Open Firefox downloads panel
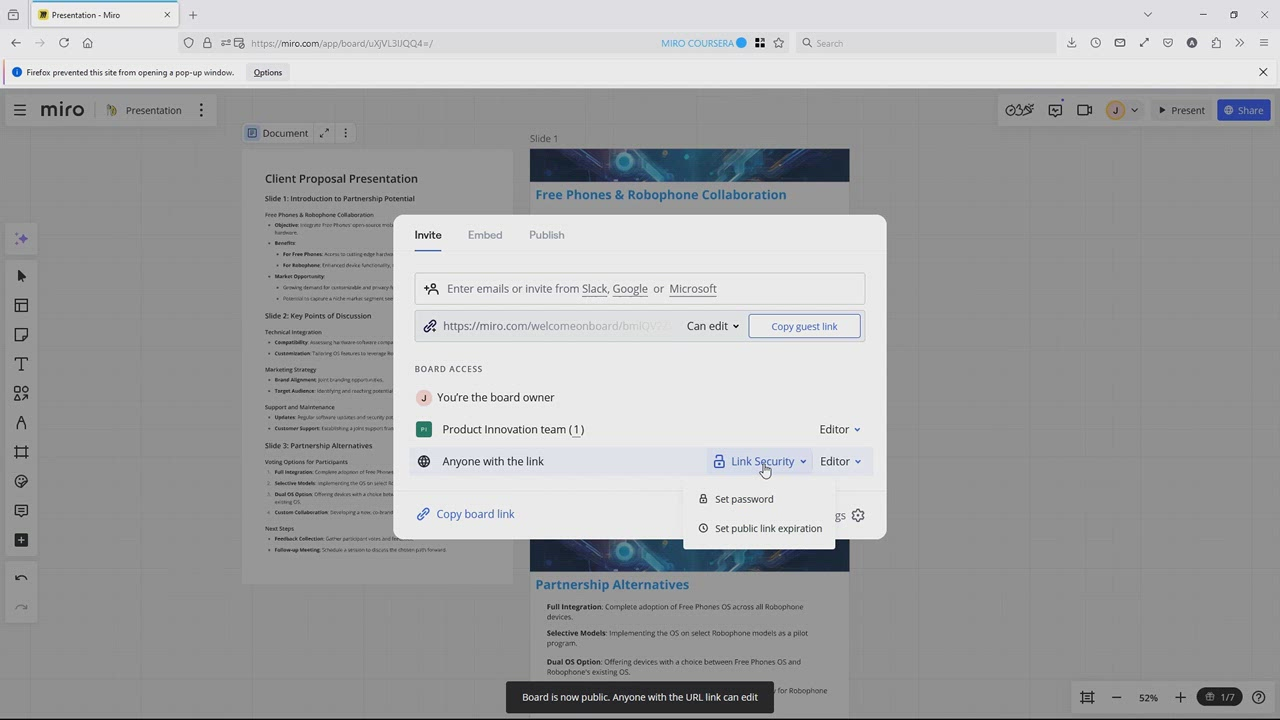The image size is (1280, 720). [1072, 43]
